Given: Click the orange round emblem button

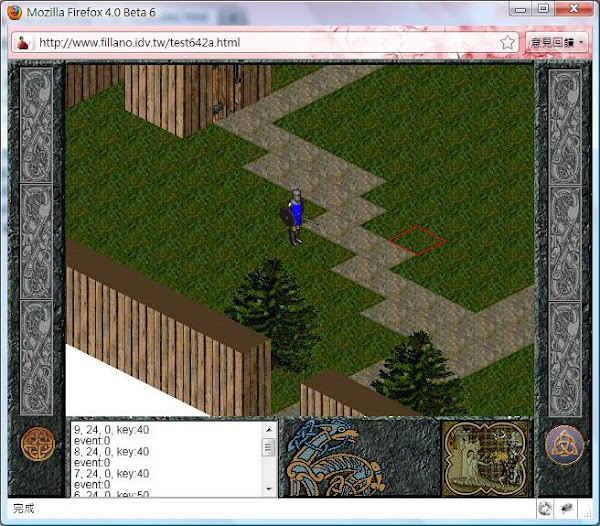Looking at the screenshot, I should [x=38, y=444].
